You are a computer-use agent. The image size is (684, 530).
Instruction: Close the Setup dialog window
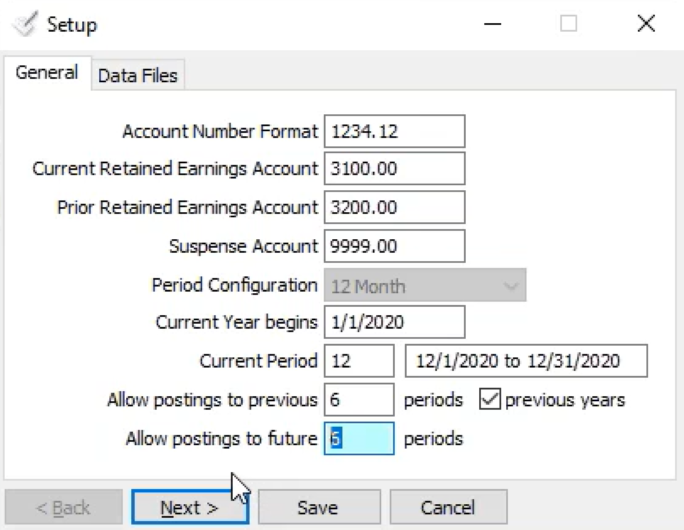pyautogui.click(x=645, y=24)
